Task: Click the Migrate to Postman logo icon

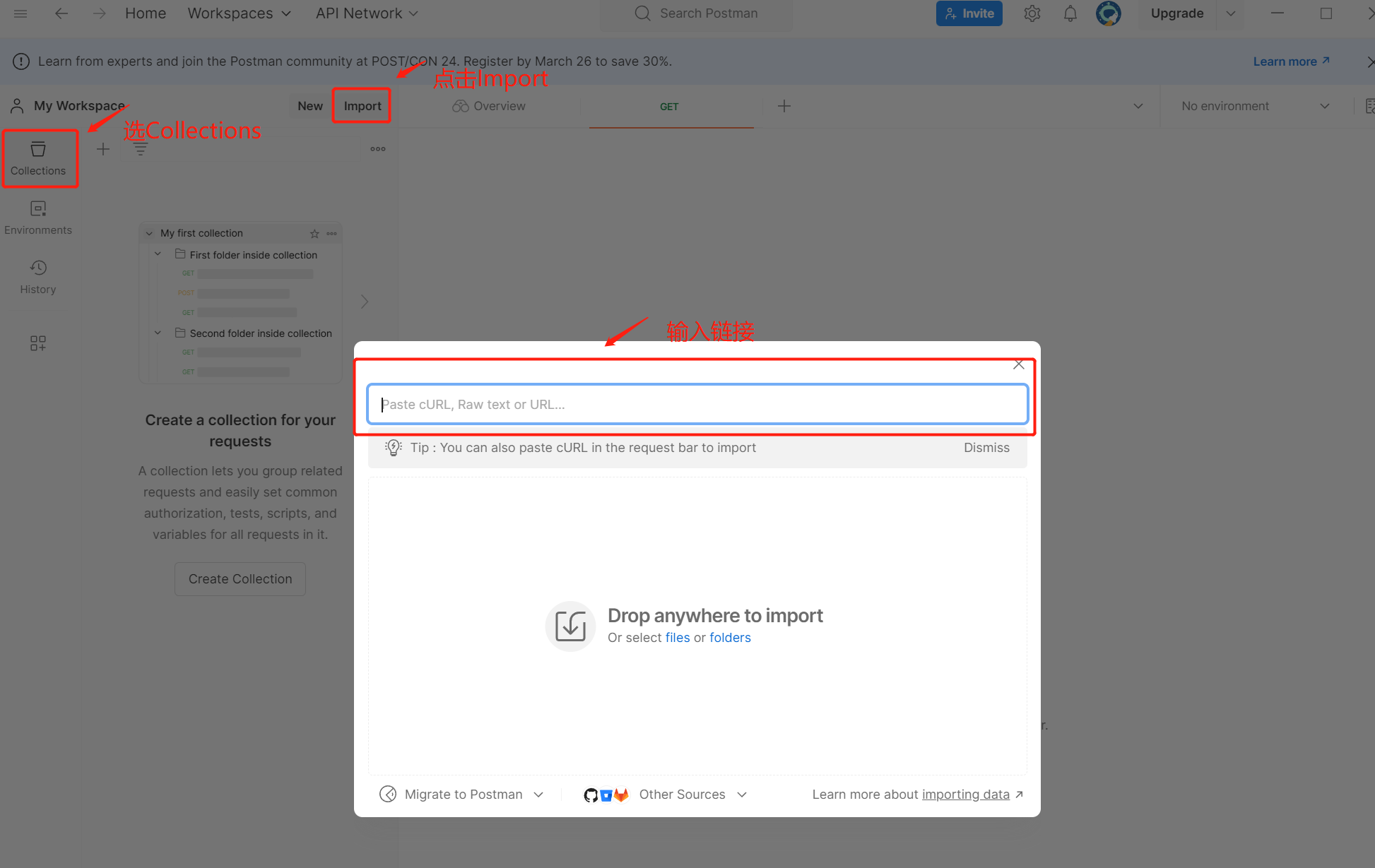Action: 388,794
